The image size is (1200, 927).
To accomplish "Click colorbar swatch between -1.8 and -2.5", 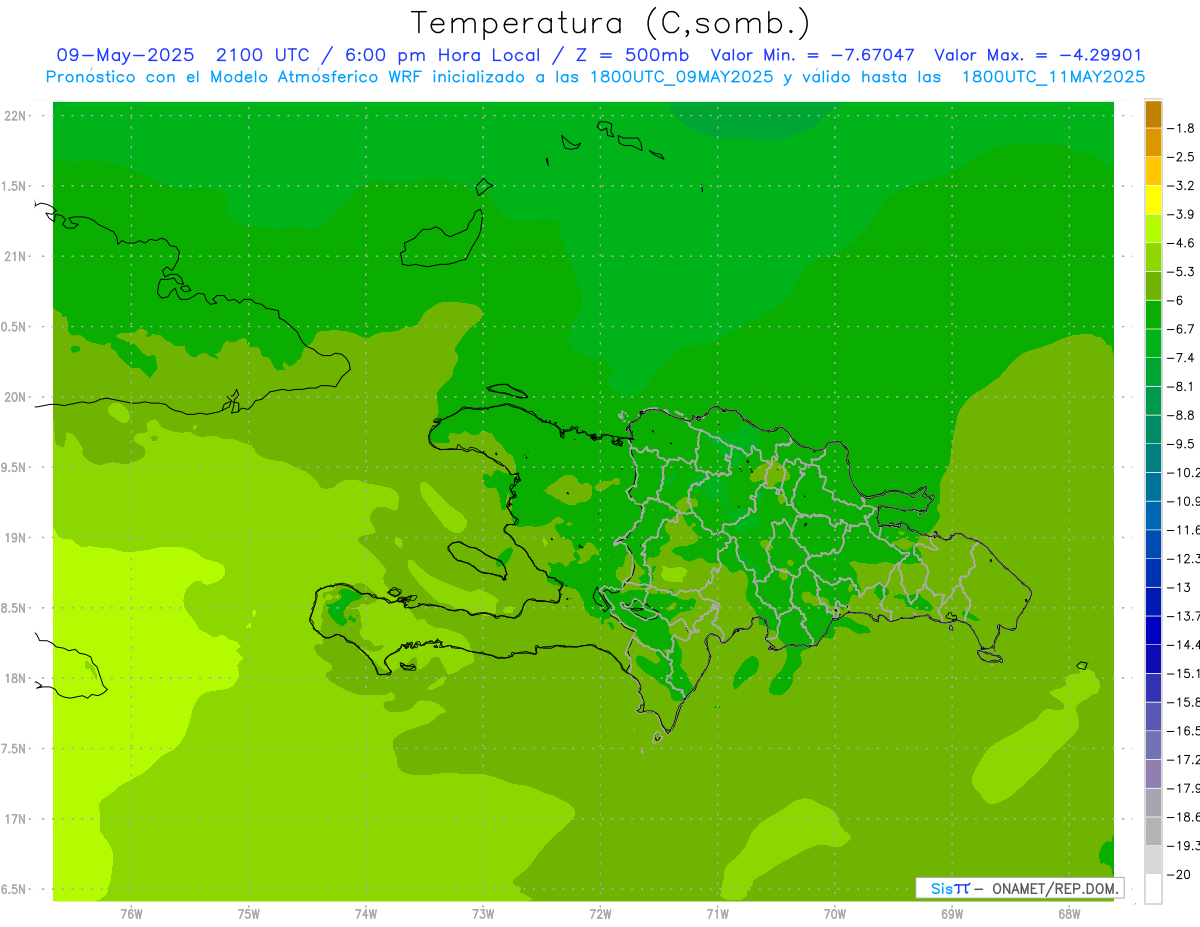I will pyautogui.click(x=1153, y=143).
